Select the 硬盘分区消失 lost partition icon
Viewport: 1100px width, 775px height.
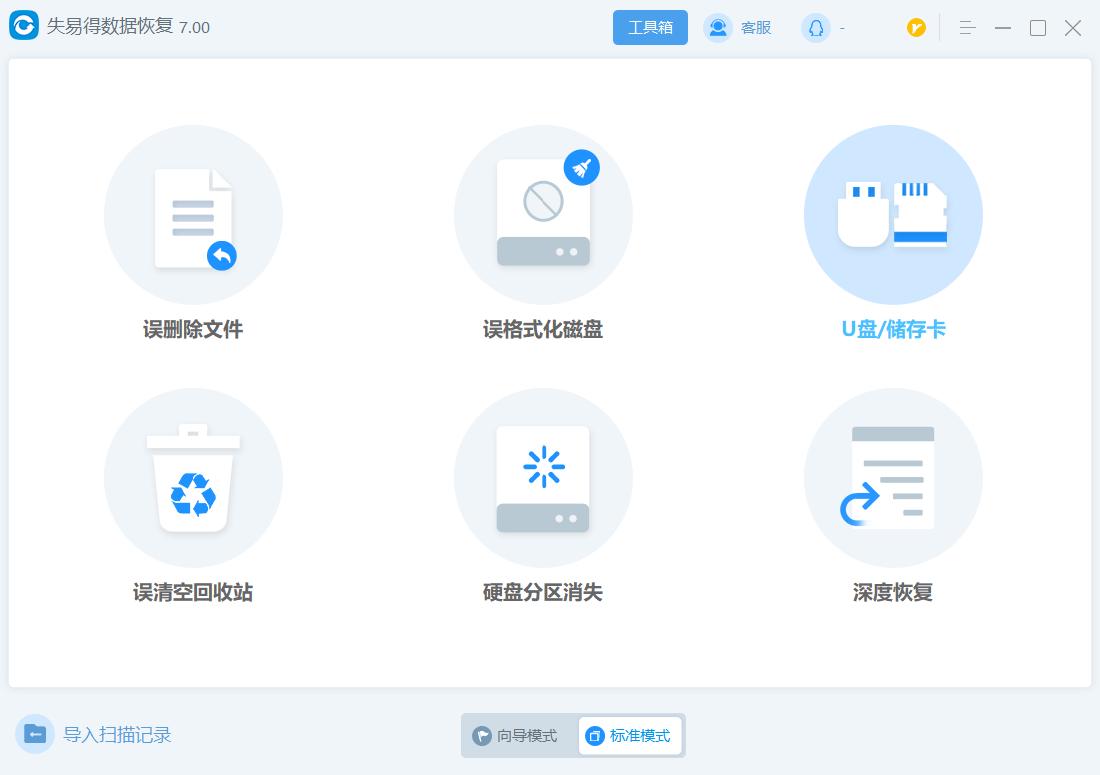[x=543, y=477]
